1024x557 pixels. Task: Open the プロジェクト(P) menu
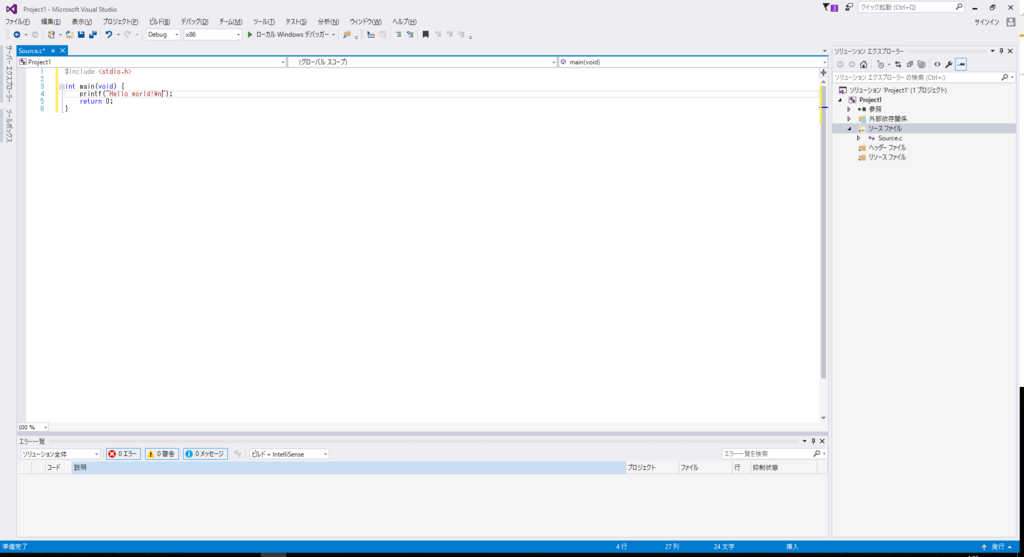coord(120,22)
